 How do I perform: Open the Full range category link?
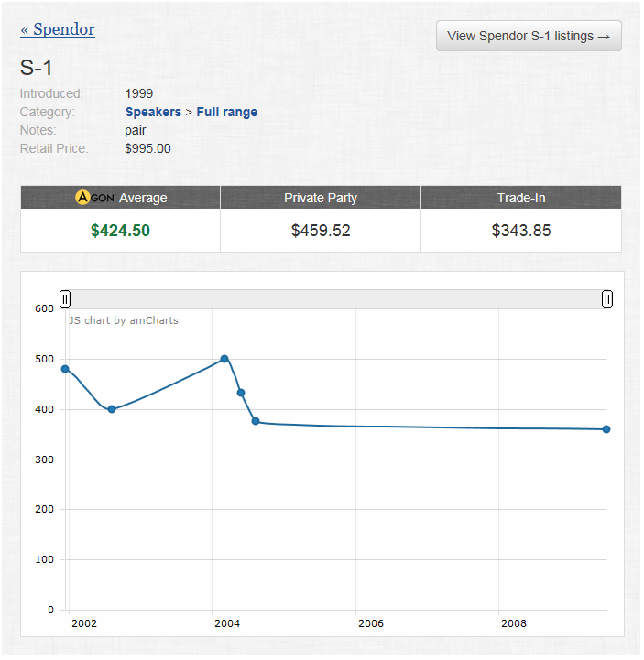click(x=227, y=112)
